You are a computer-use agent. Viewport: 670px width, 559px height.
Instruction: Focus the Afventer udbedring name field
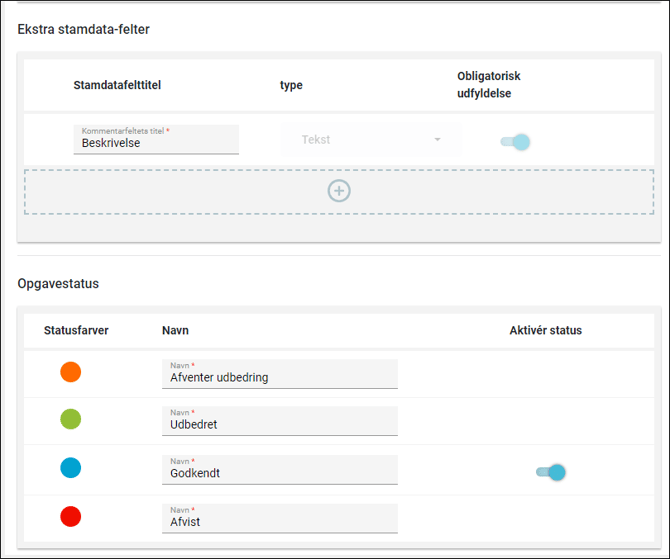click(x=279, y=377)
